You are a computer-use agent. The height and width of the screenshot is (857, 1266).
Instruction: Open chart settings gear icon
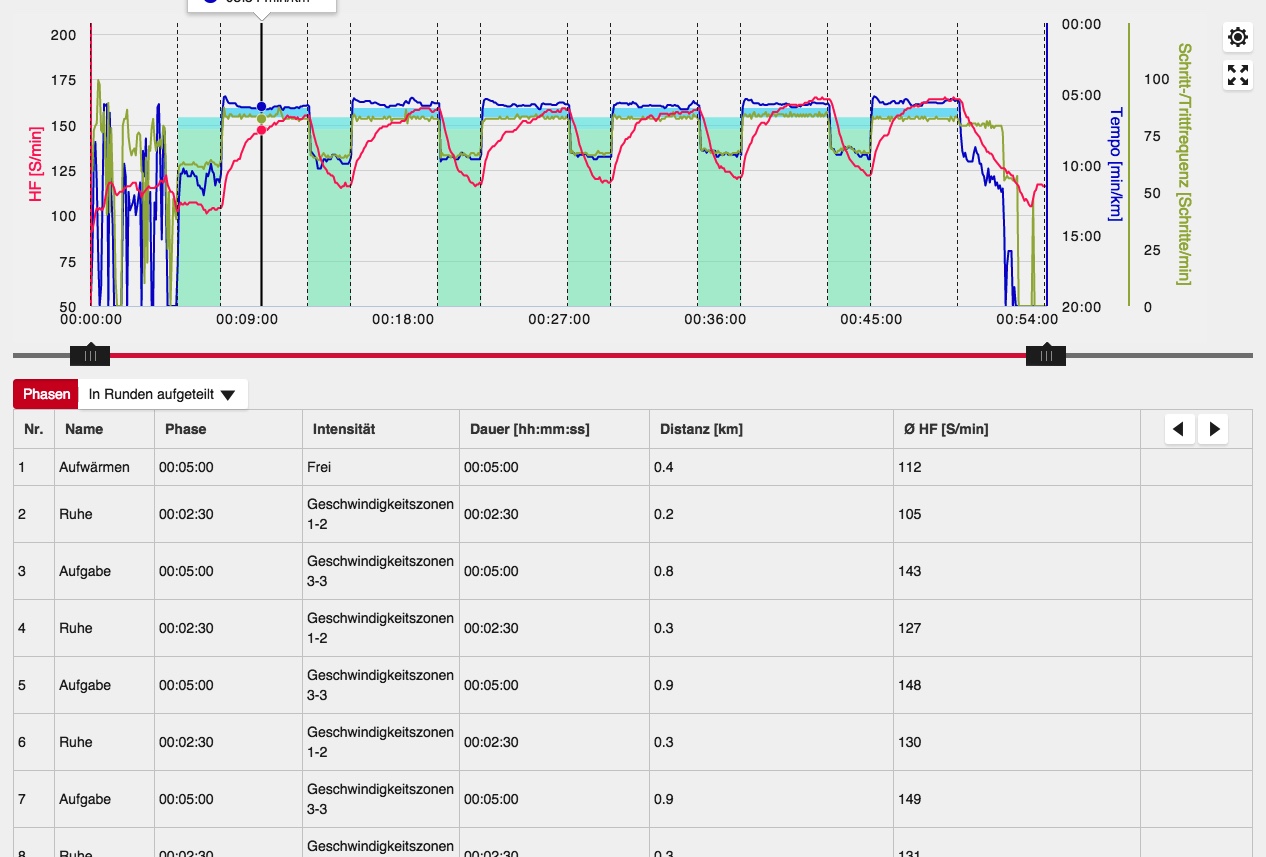[1238, 38]
